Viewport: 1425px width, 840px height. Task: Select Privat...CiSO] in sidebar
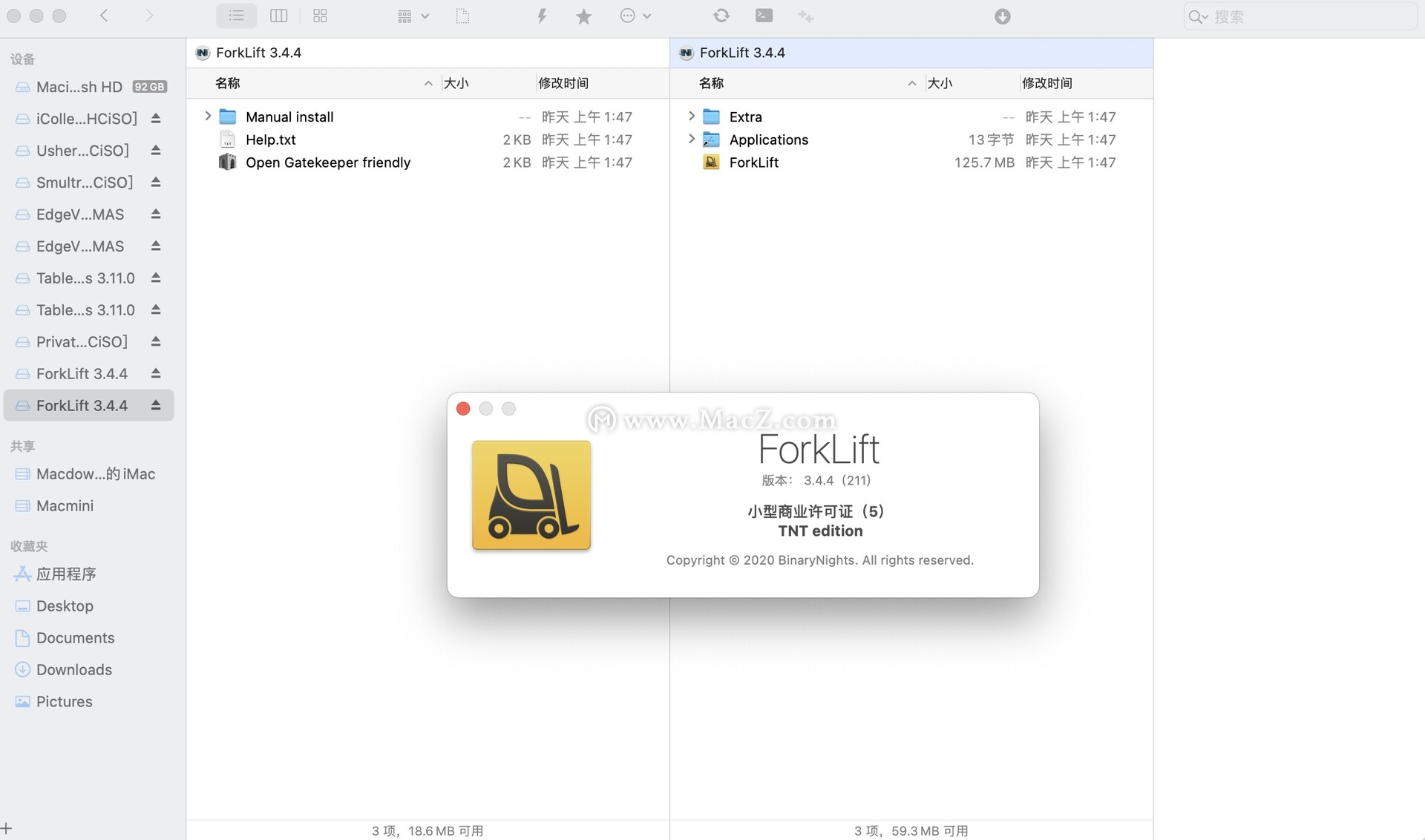(82, 342)
